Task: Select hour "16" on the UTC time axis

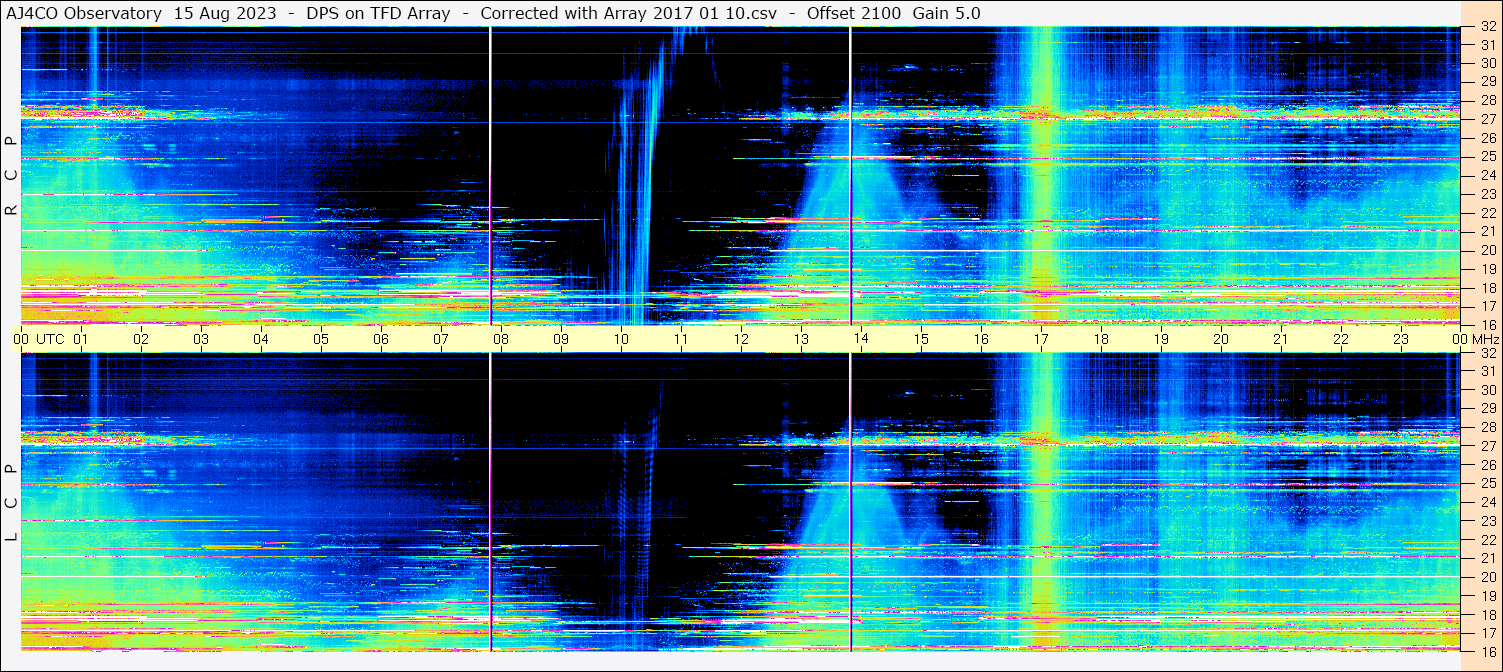Action: coord(981,339)
